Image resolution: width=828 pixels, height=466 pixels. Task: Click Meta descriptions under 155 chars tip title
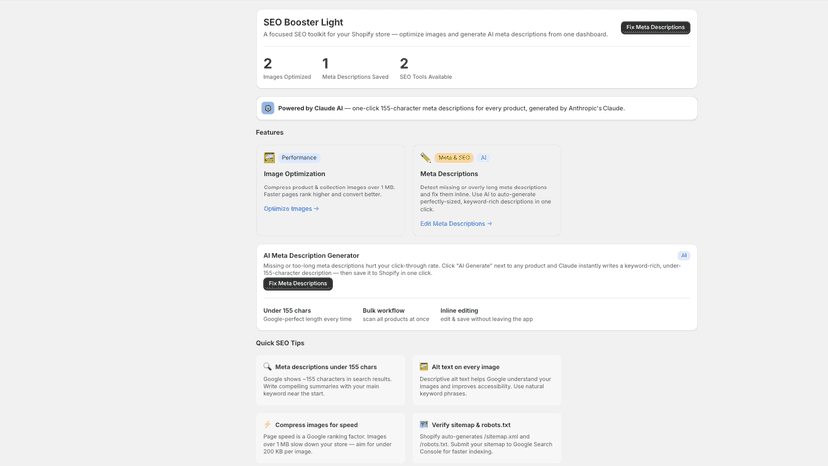[326, 367]
